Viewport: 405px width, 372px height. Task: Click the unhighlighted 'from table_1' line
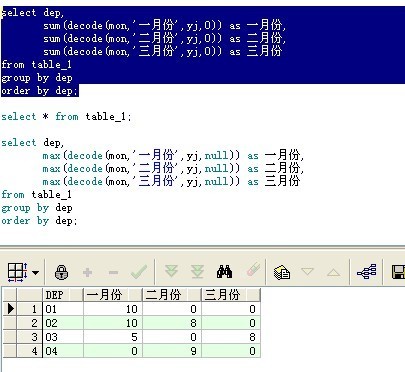pos(36,195)
